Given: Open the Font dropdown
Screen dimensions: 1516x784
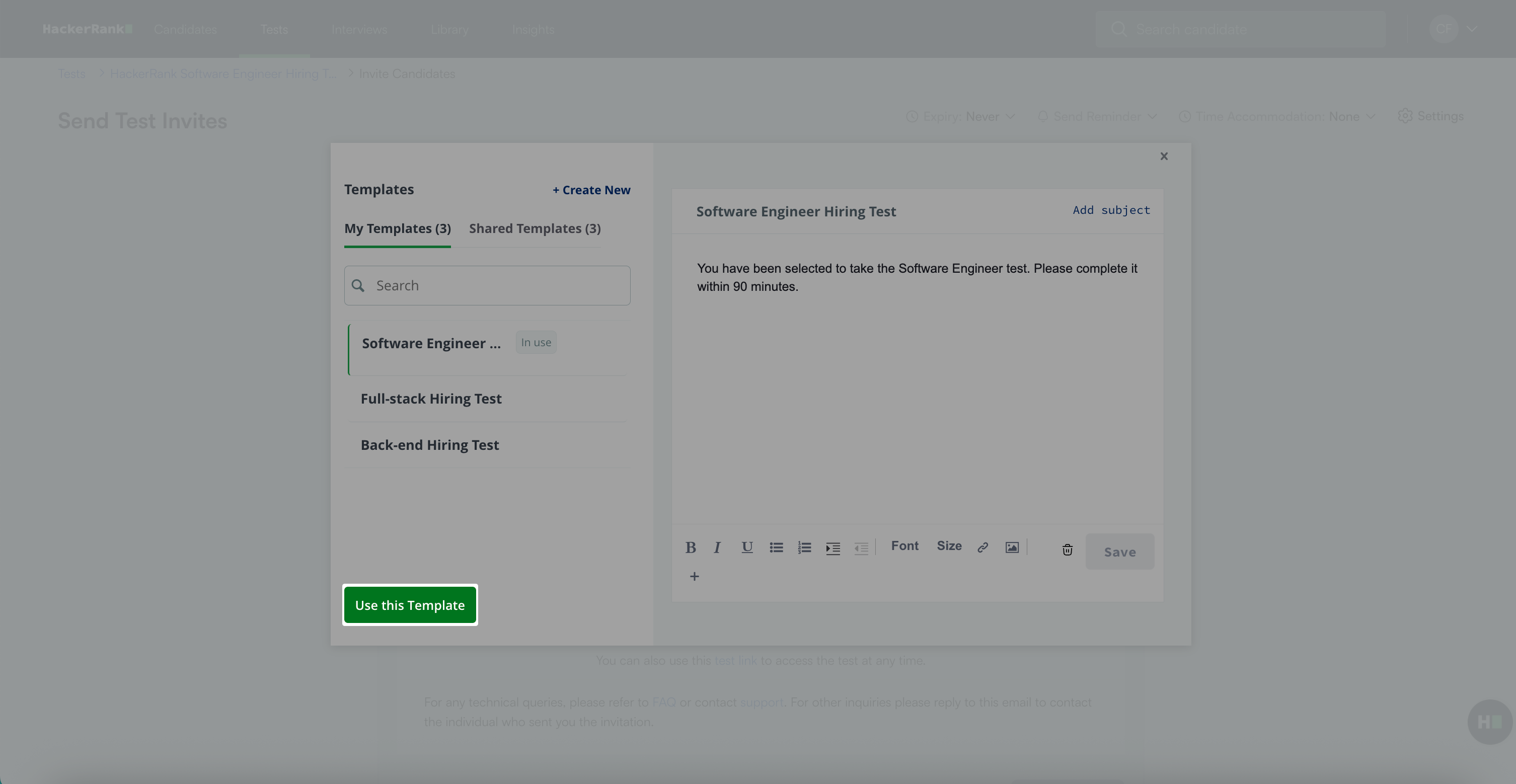Looking at the screenshot, I should (x=904, y=545).
